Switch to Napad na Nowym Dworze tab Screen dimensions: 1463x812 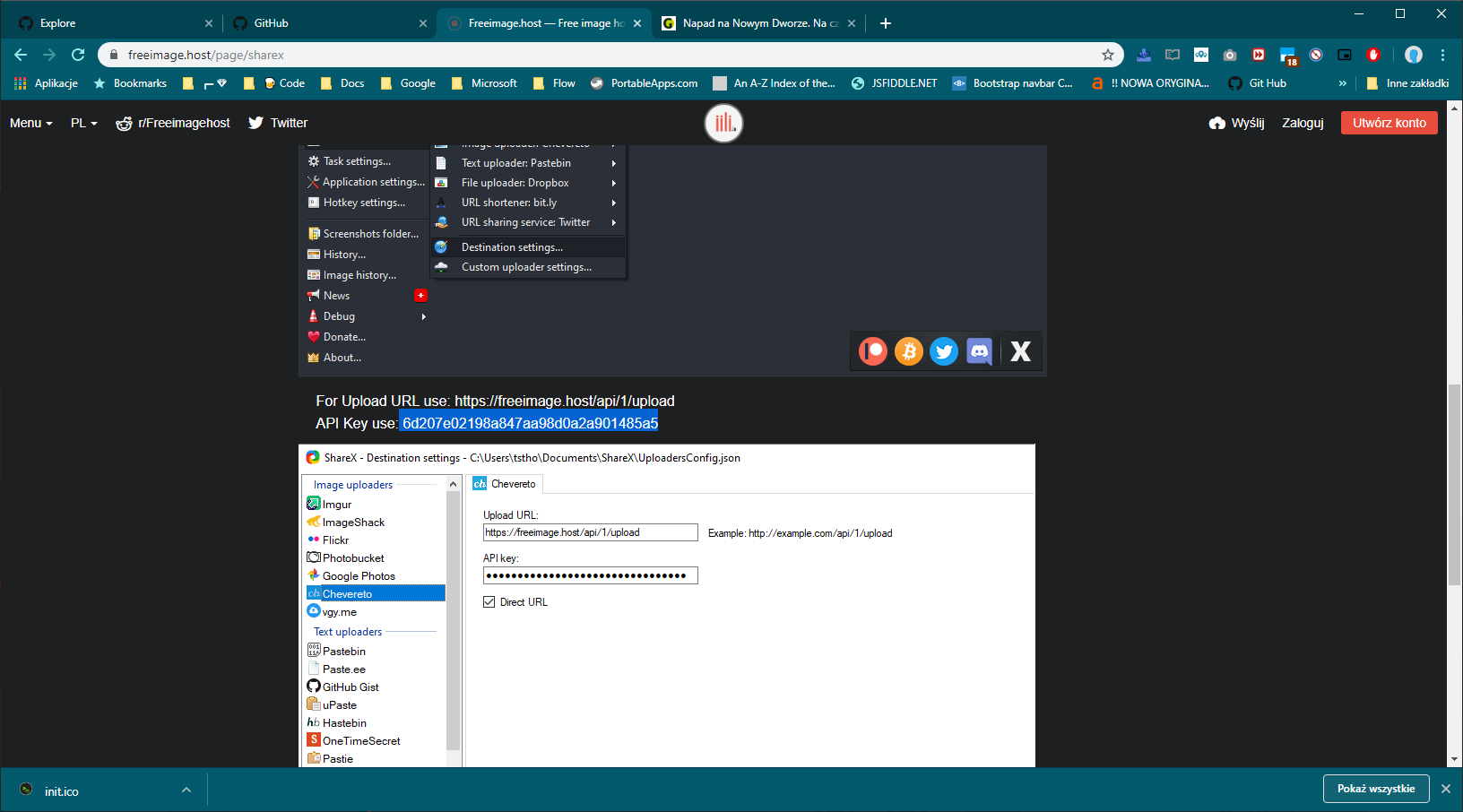pos(757,23)
